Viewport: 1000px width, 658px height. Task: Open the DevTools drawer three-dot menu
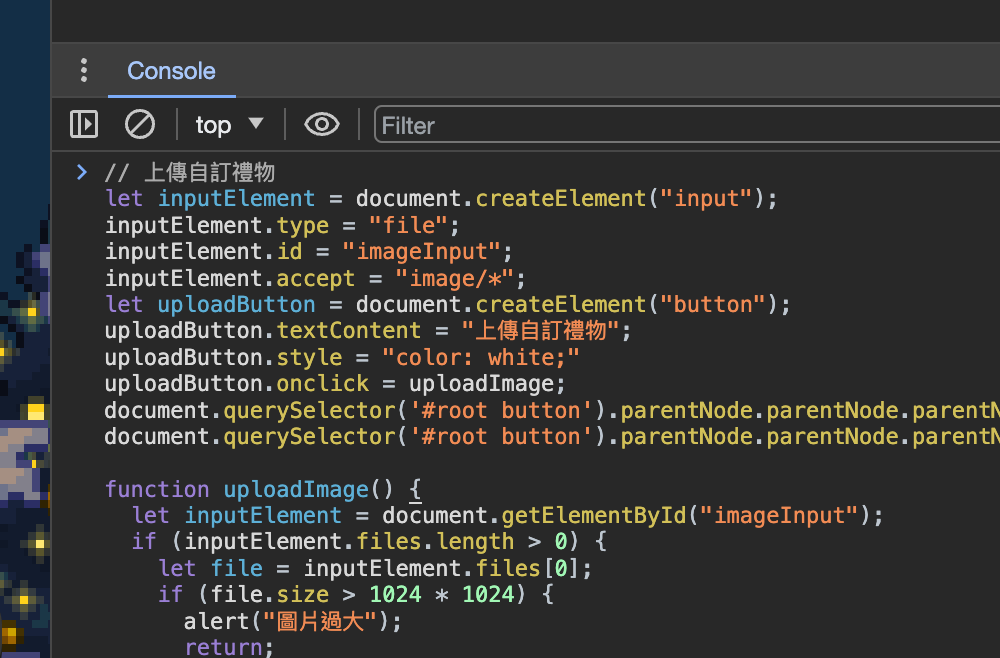click(x=84, y=70)
